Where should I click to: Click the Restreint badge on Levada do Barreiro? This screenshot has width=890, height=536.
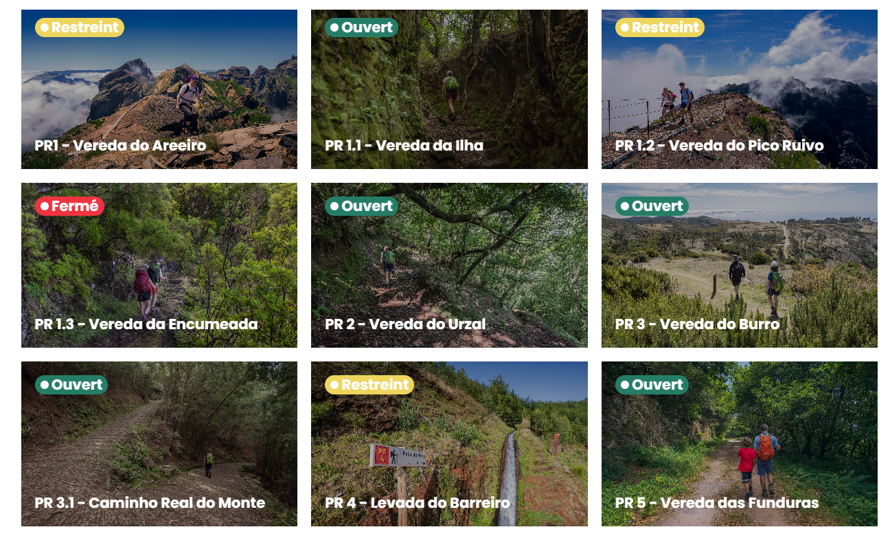coord(370,385)
